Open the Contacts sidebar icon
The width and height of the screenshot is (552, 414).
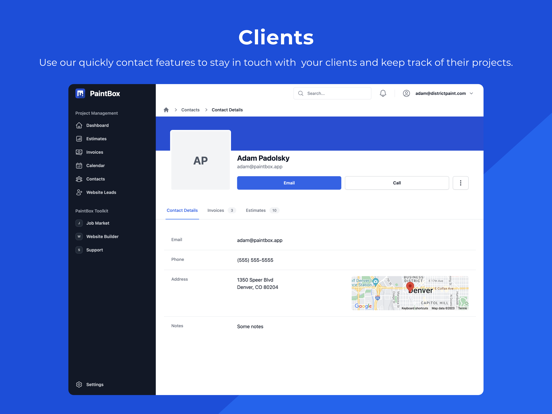tap(79, 179)
